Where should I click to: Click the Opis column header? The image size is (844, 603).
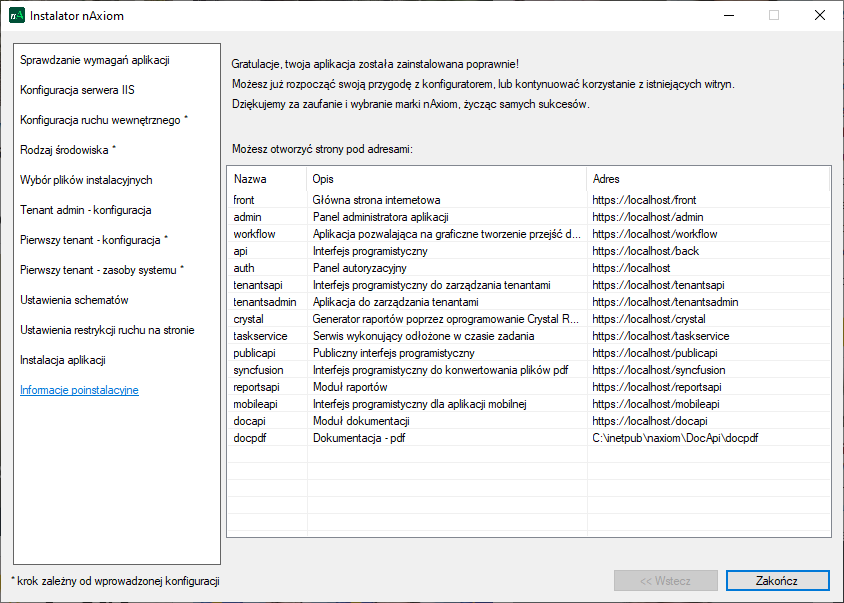pyautogui.click(x=447, y=179)
